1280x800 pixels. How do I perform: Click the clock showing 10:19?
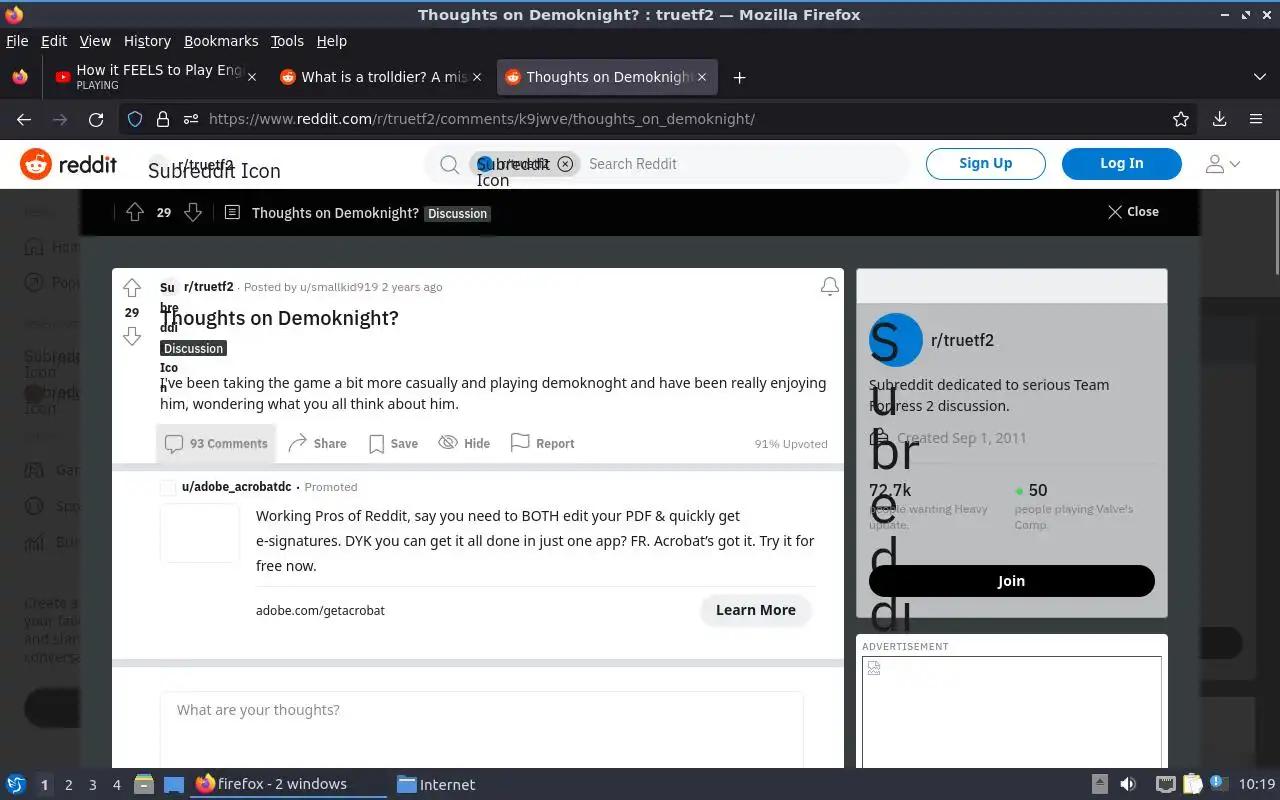(1257, 785)
